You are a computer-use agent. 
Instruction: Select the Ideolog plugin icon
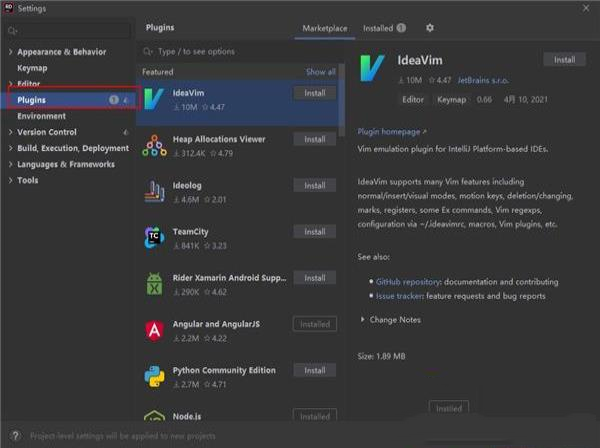click(154, 191)
